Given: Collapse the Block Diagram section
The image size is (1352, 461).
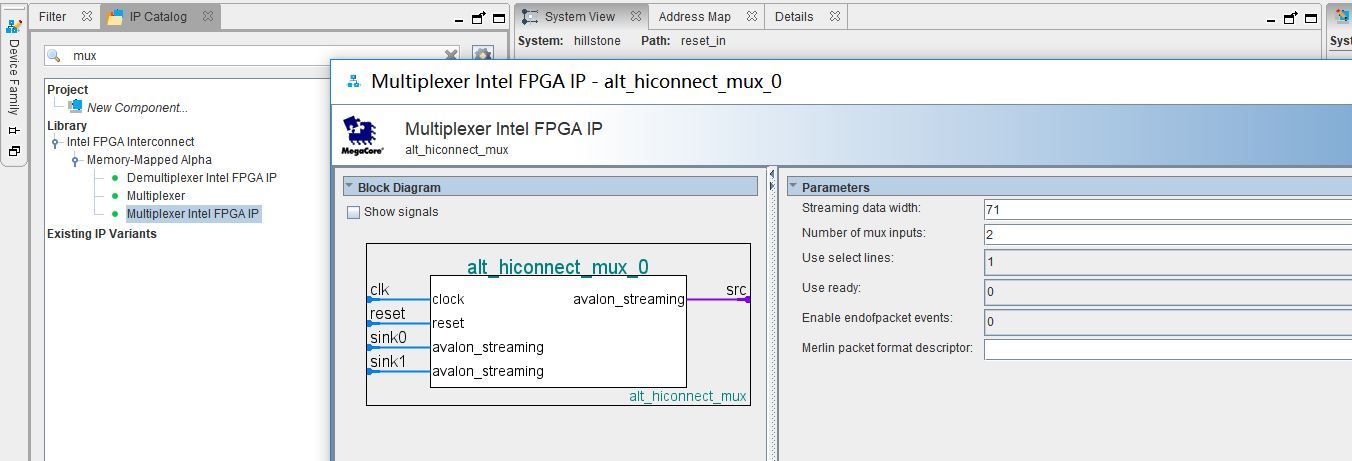Looking at the screenshot, I should 349,187.
